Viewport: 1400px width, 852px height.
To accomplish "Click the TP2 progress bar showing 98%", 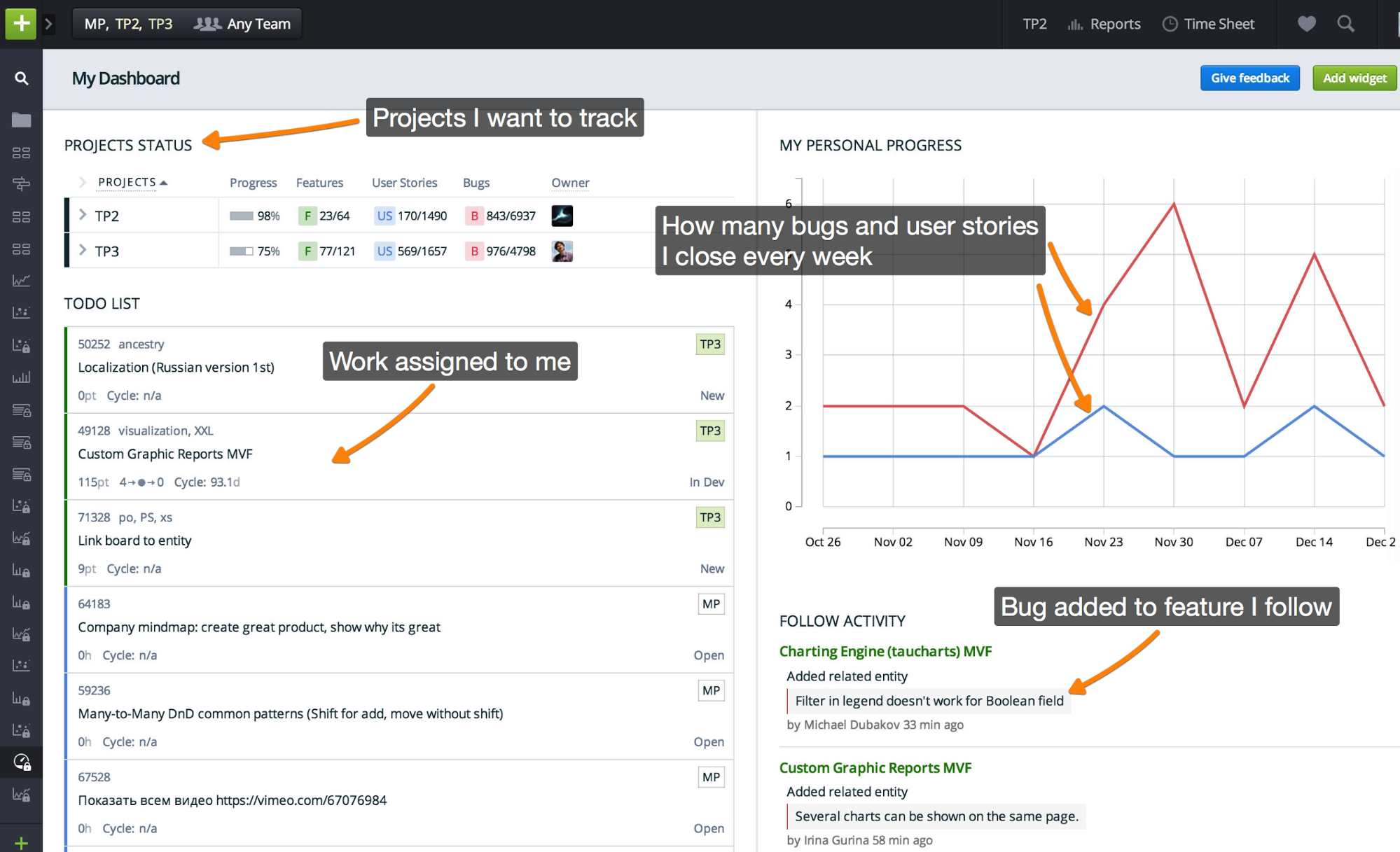I will (241, 216).
